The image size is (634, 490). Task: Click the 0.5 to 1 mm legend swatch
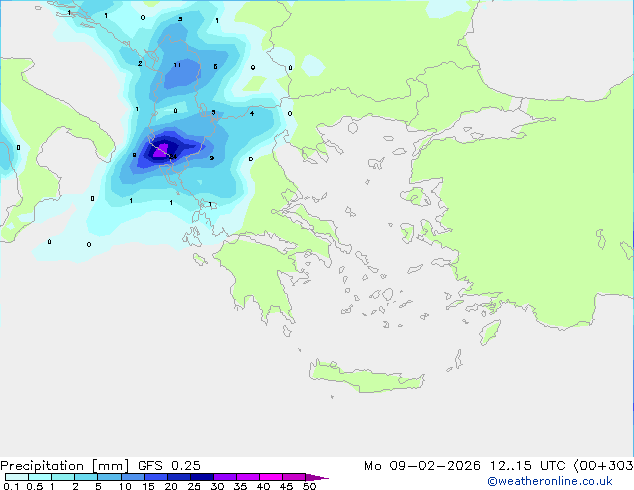[40, 477]
